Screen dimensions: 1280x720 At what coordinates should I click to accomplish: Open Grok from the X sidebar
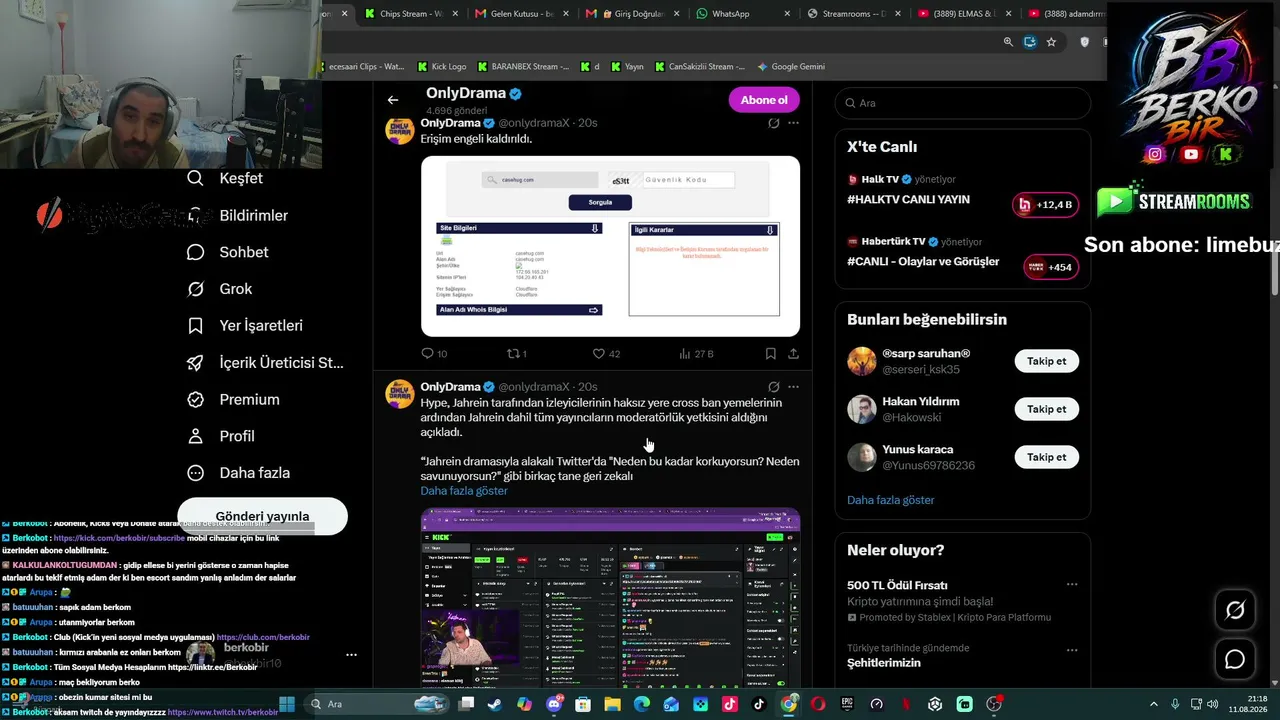(x=220, y=289)
